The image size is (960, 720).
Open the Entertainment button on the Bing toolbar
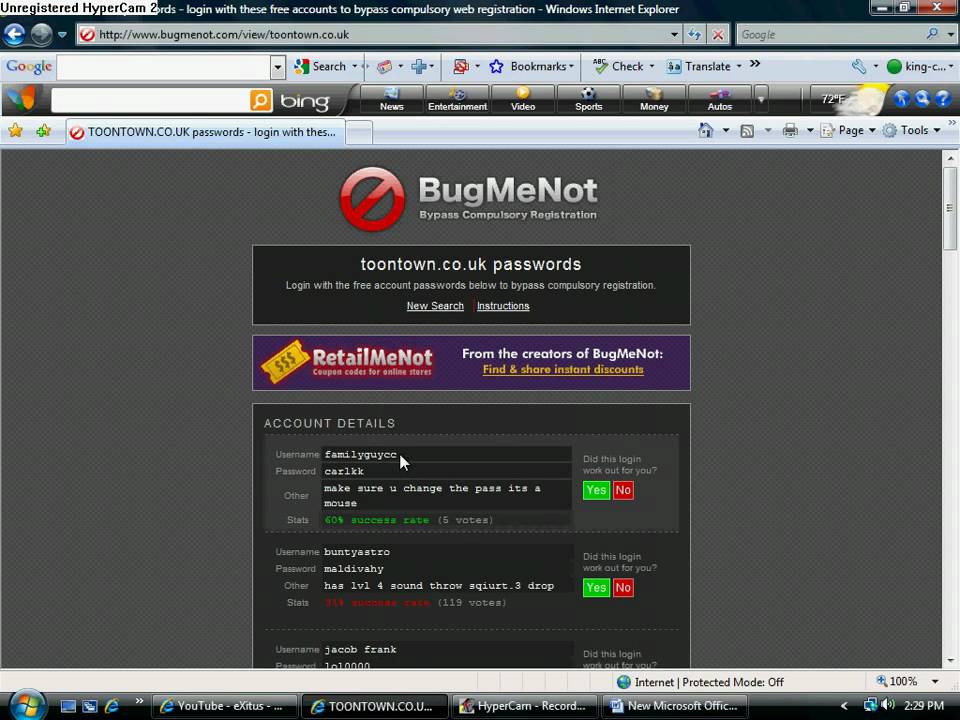[457, 99]
